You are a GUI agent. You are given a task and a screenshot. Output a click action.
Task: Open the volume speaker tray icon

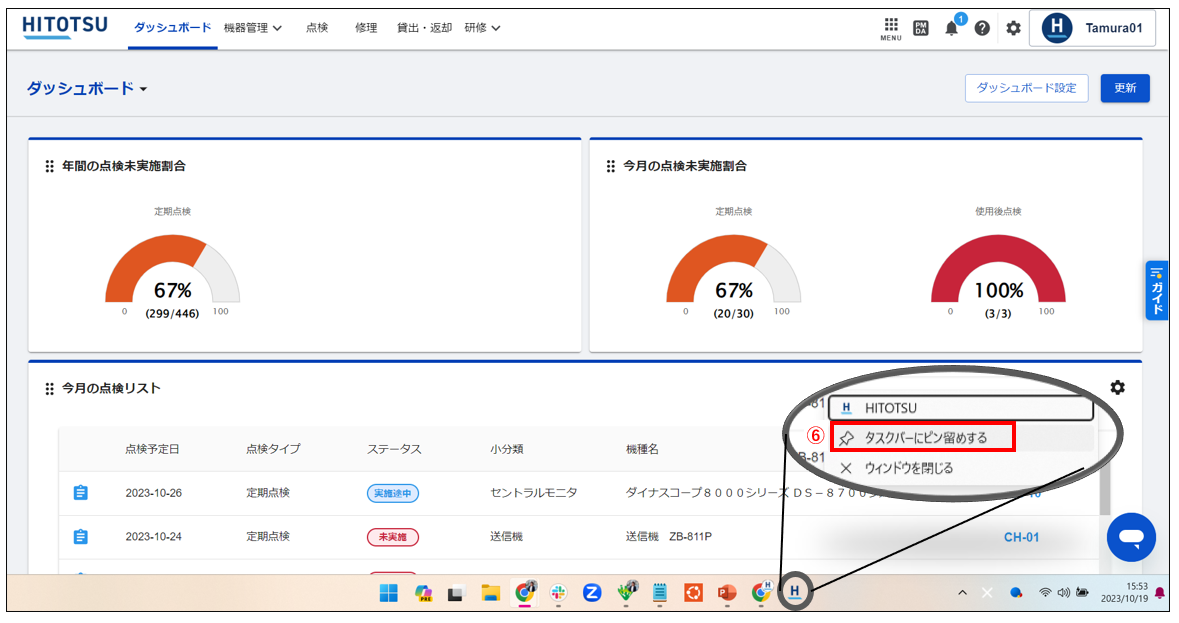point(1063,592)
